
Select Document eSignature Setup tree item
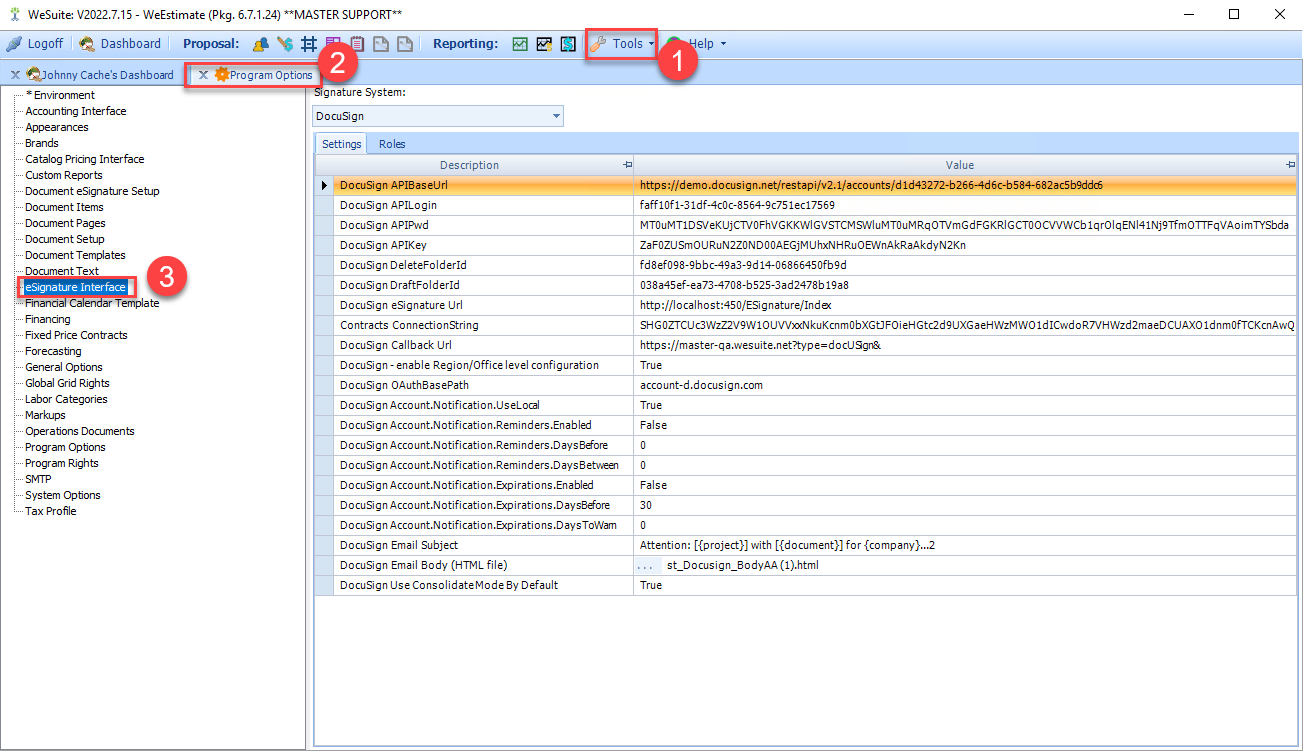point(92,191)
